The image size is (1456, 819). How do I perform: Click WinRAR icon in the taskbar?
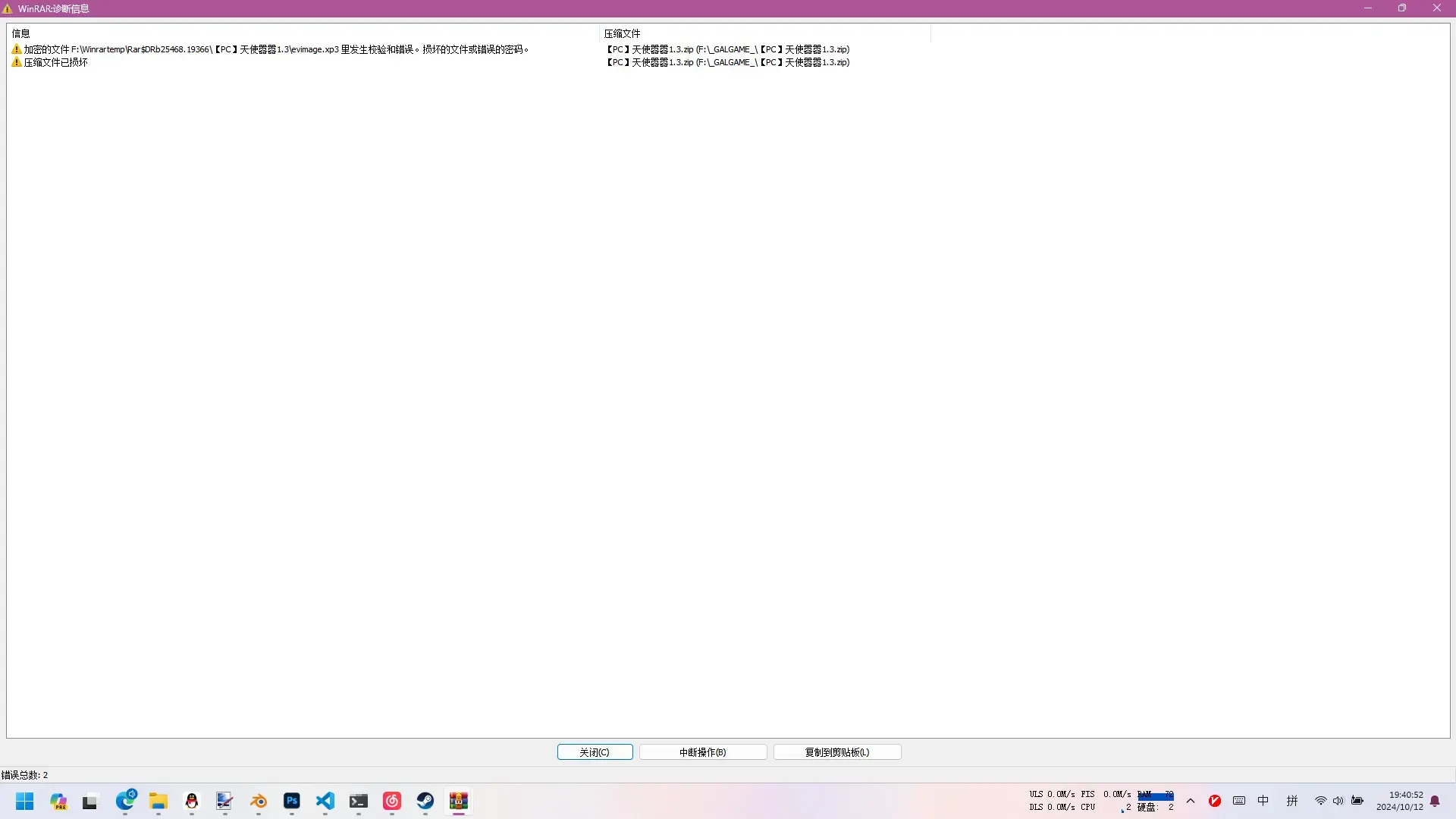click(x=459, y=802)
